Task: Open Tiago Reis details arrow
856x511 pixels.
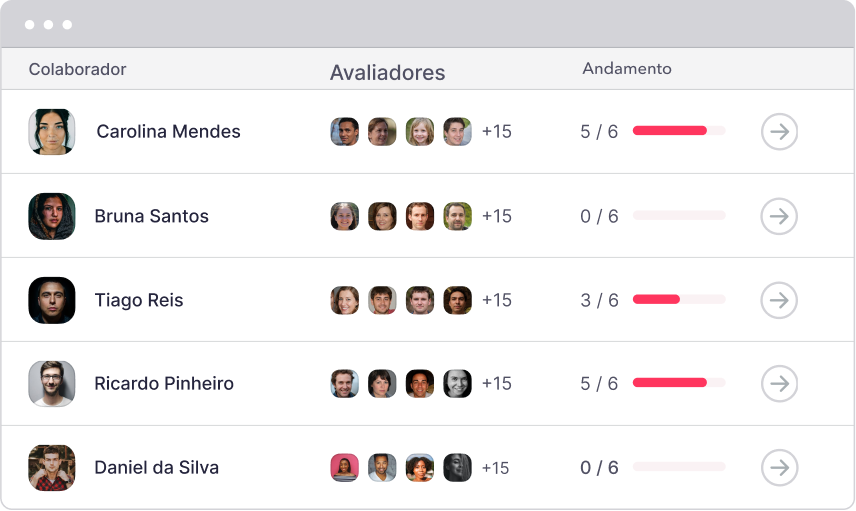Action: 779,300
